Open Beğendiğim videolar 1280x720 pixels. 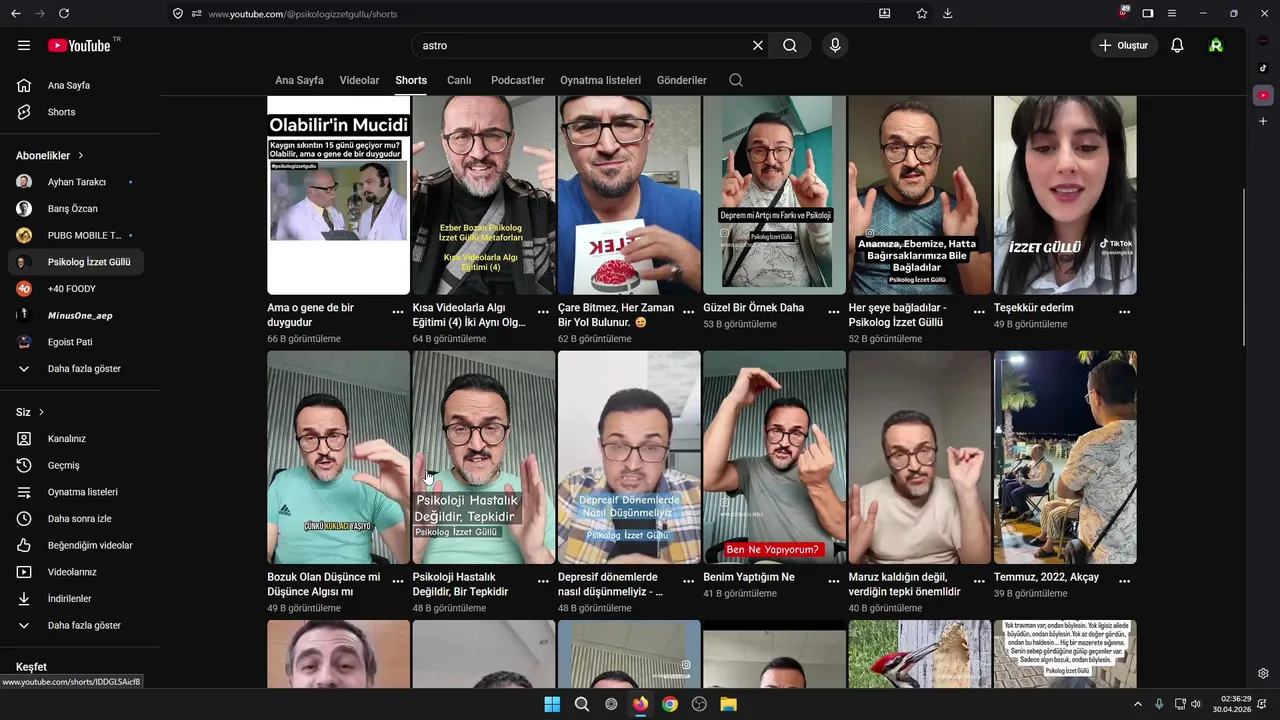[76, 545]
